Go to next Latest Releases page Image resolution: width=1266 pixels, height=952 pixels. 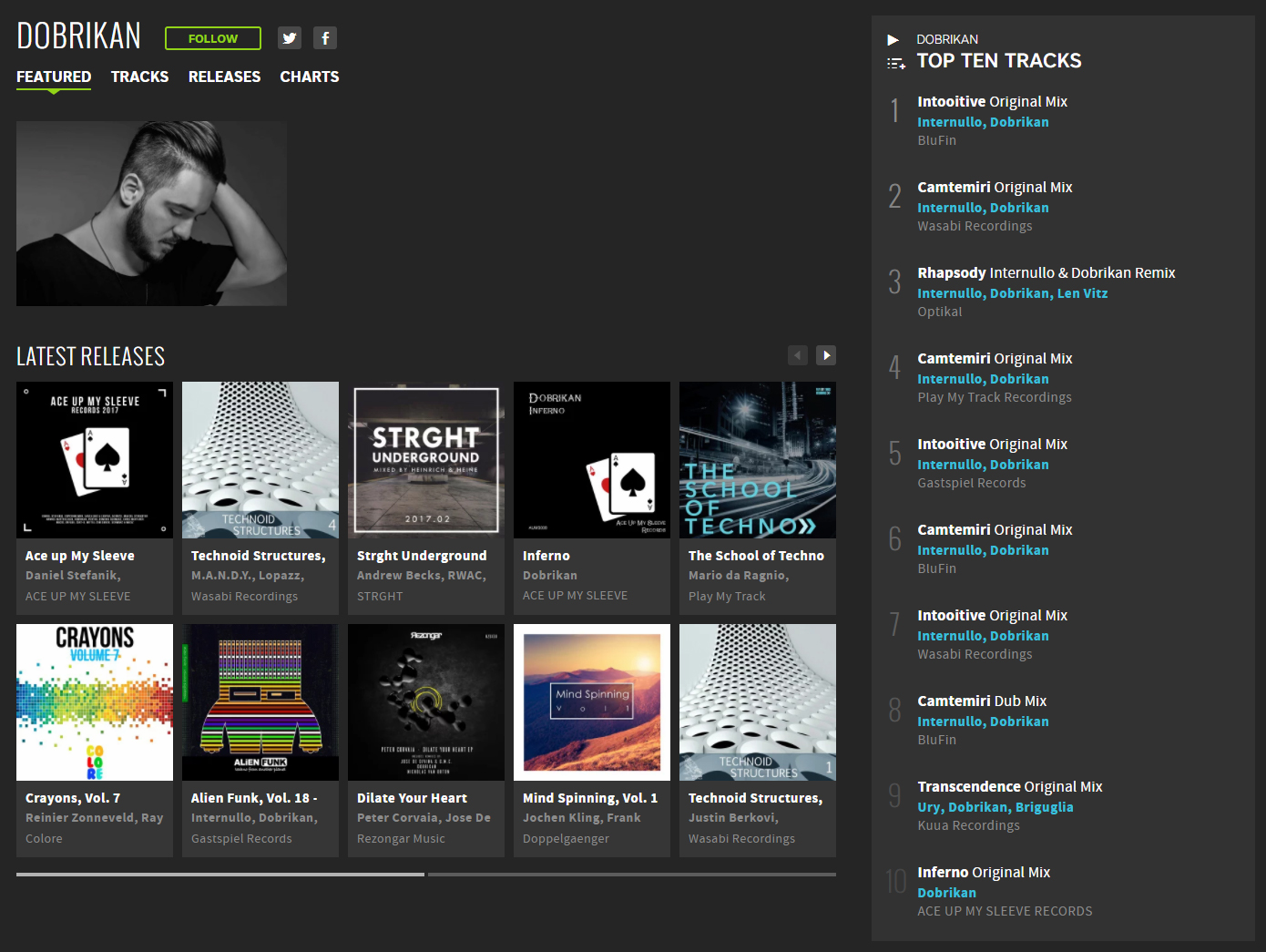(x=826, y=355)
